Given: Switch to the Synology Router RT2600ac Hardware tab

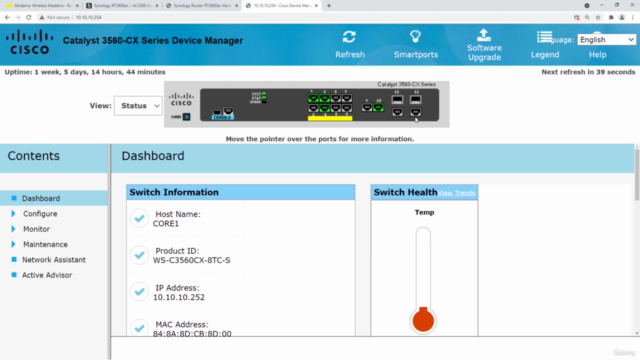Looking at the screenshot, I should (x=202, y=6).
